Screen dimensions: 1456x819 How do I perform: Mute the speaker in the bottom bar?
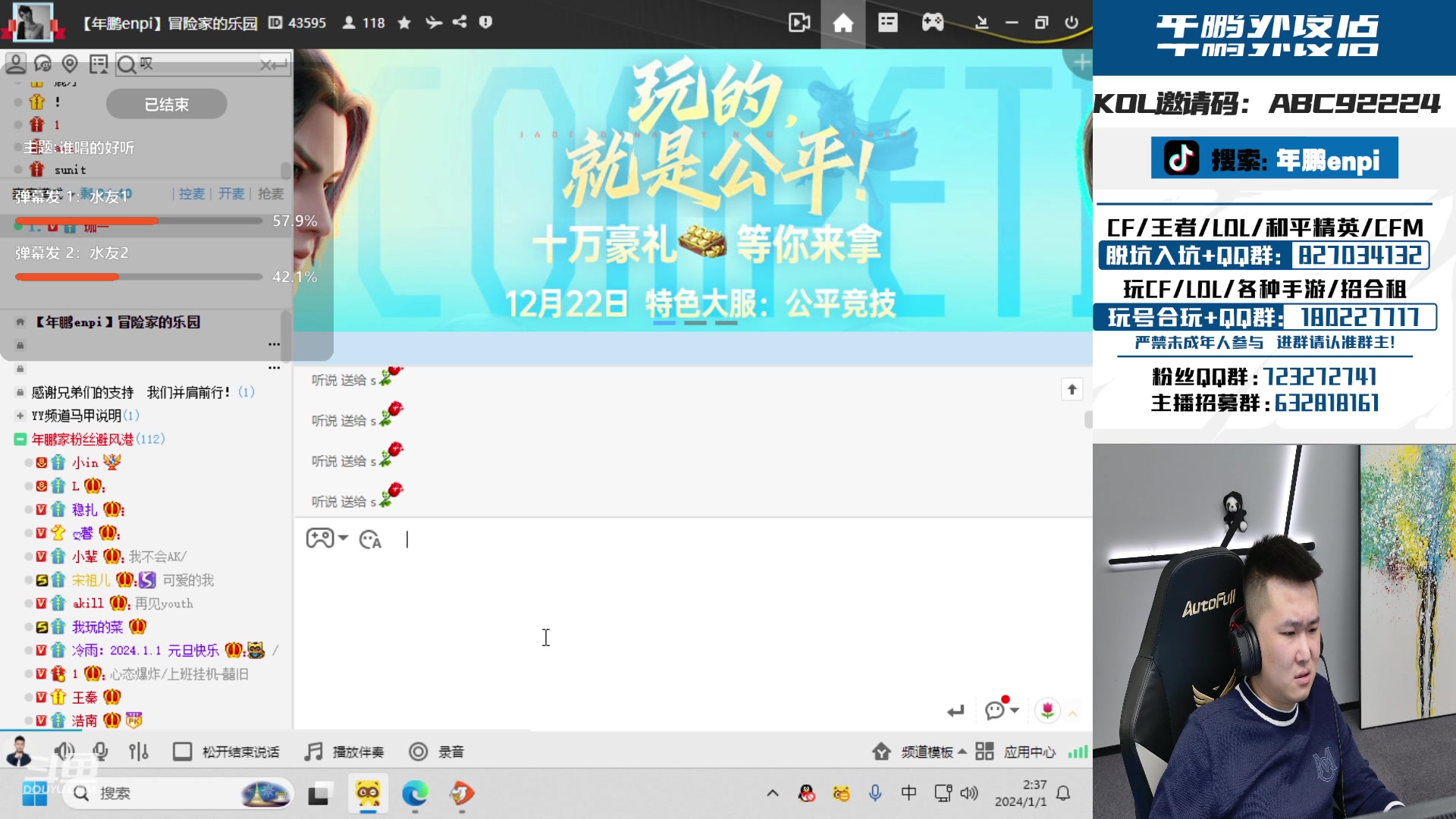[x=64, y=752]
